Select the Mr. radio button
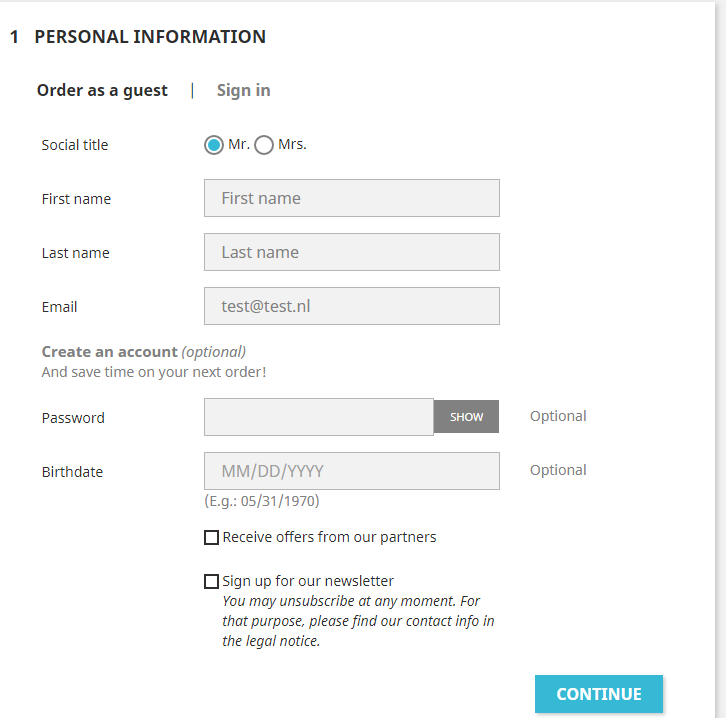 214,145
